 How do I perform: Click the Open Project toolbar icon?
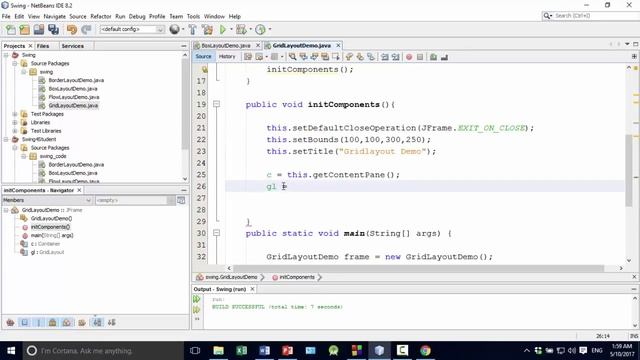[x=39, y=29]
